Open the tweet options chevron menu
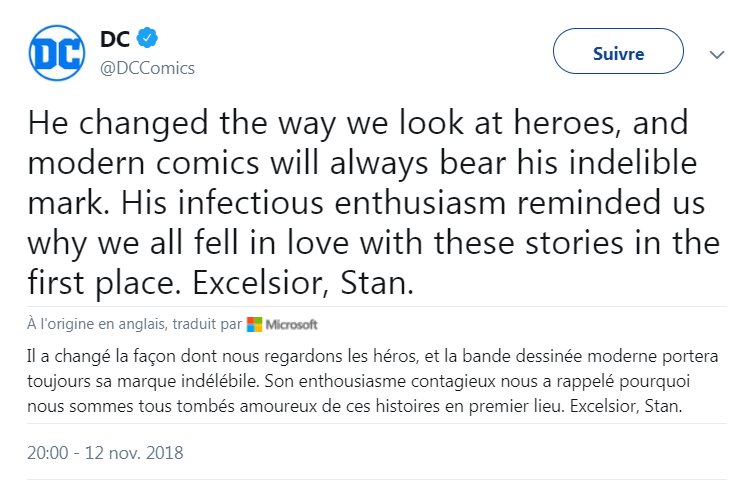The width and height of the screenshot is (751, 480). point(716,54)
